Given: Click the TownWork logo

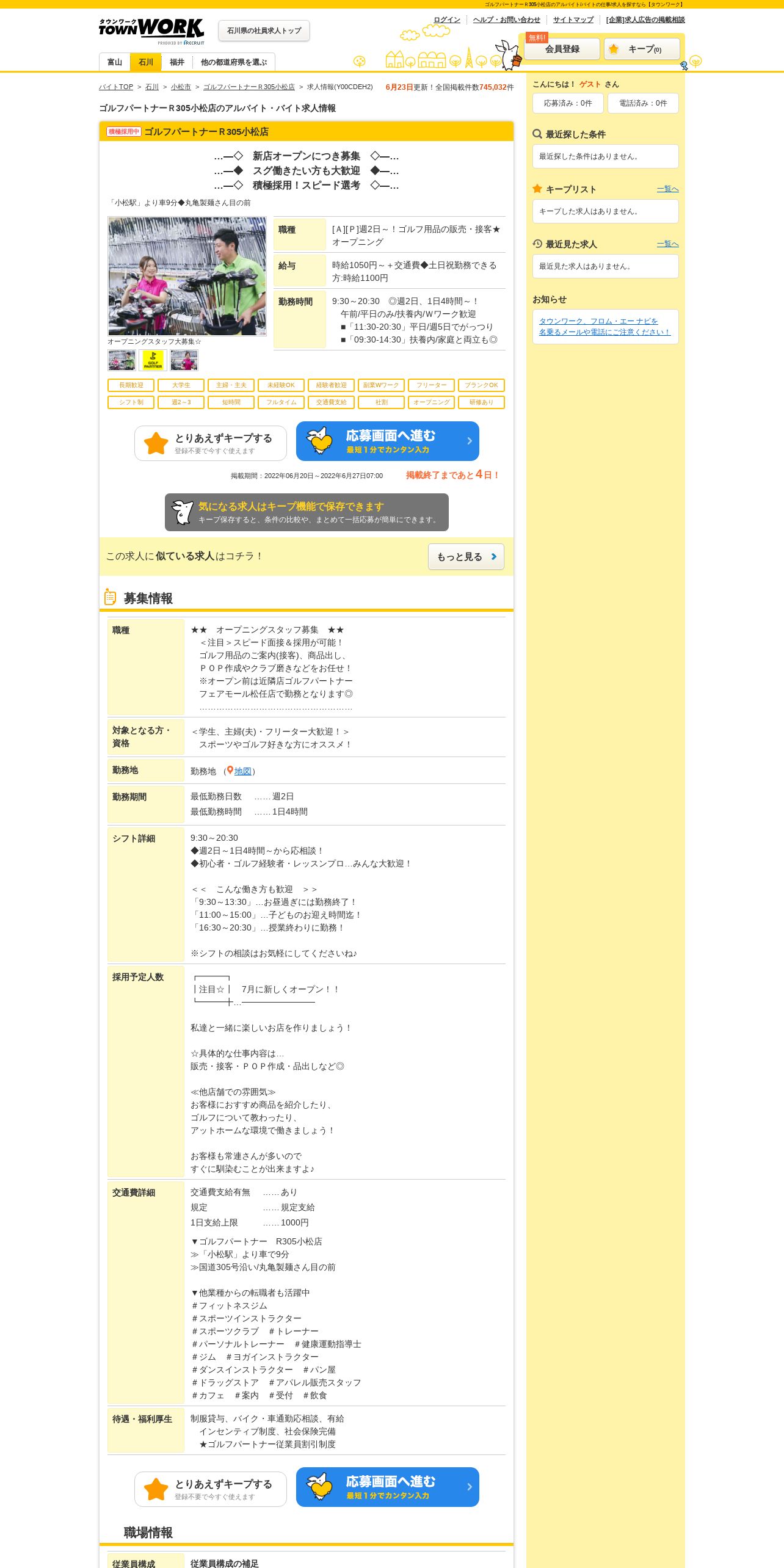Looking at the screenshot, I should tap(151, 31).
